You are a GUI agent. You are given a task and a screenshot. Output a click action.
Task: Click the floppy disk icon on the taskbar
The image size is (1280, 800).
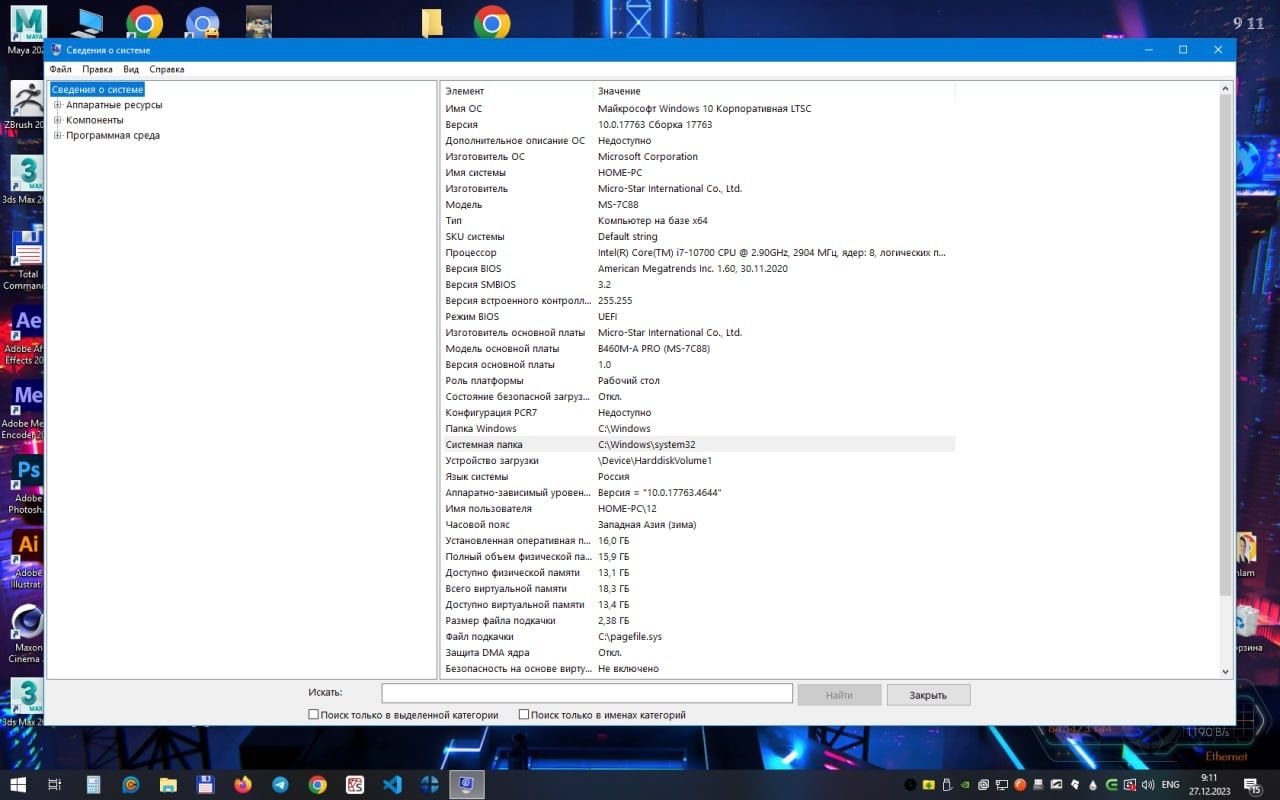point(205,785)
